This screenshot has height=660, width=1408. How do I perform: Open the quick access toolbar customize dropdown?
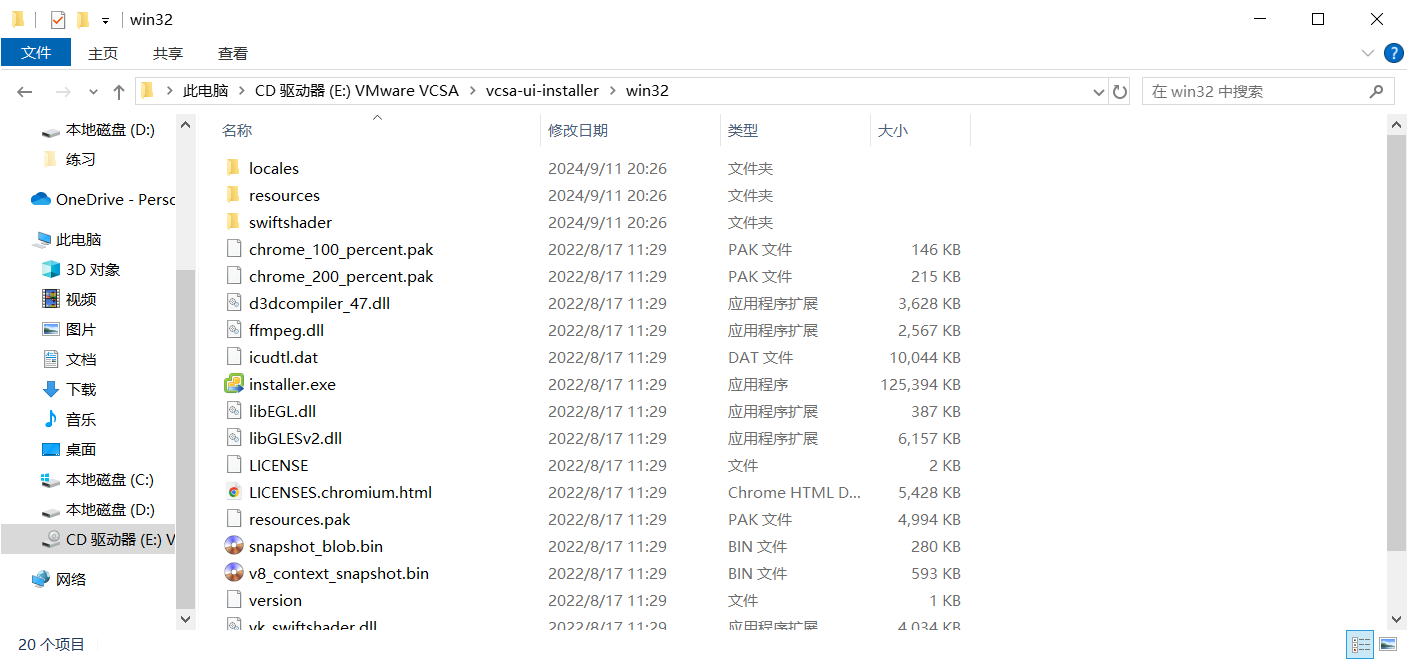105,20
